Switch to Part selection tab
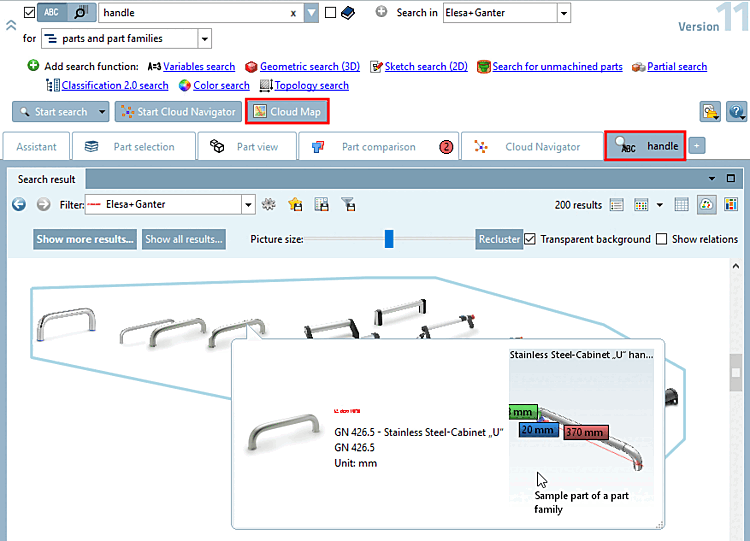Viewport: 750px width, 541px height. click(134, 147)
